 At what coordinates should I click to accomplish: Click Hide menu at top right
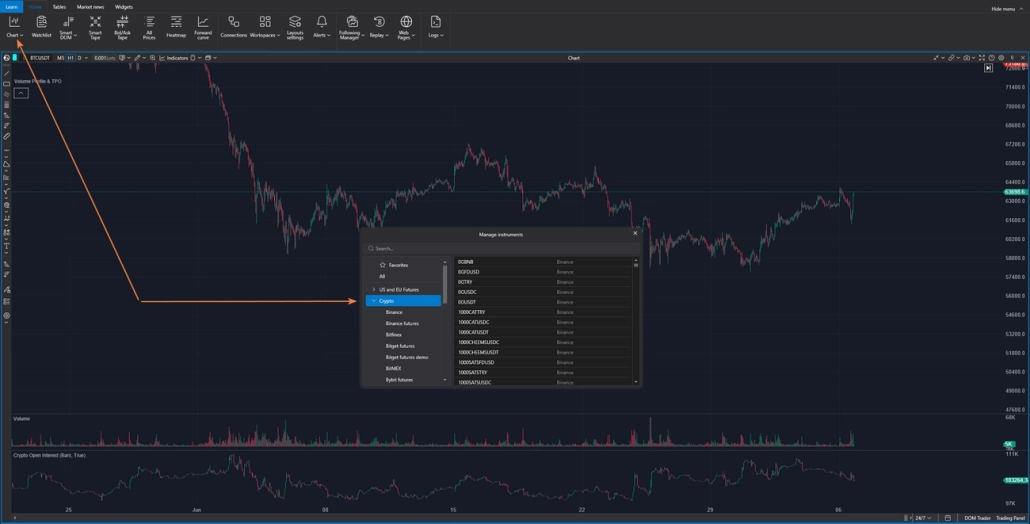(1007, 9)
